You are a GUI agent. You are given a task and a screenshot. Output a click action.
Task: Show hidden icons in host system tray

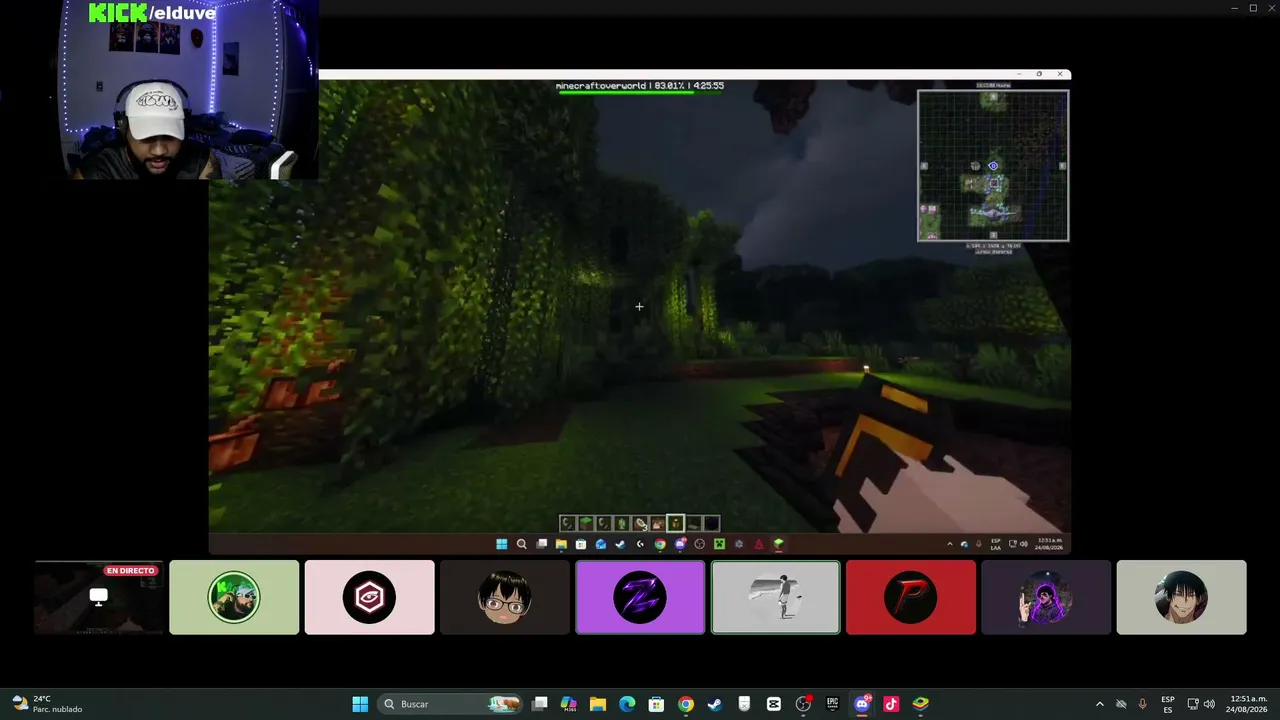[1100, 704]
